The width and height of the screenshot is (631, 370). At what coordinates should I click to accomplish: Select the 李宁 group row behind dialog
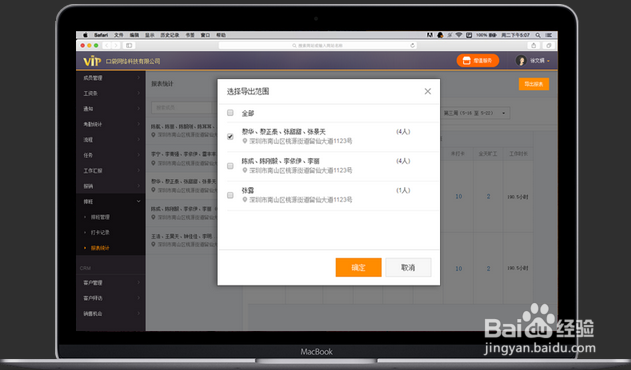pos(181,159)
